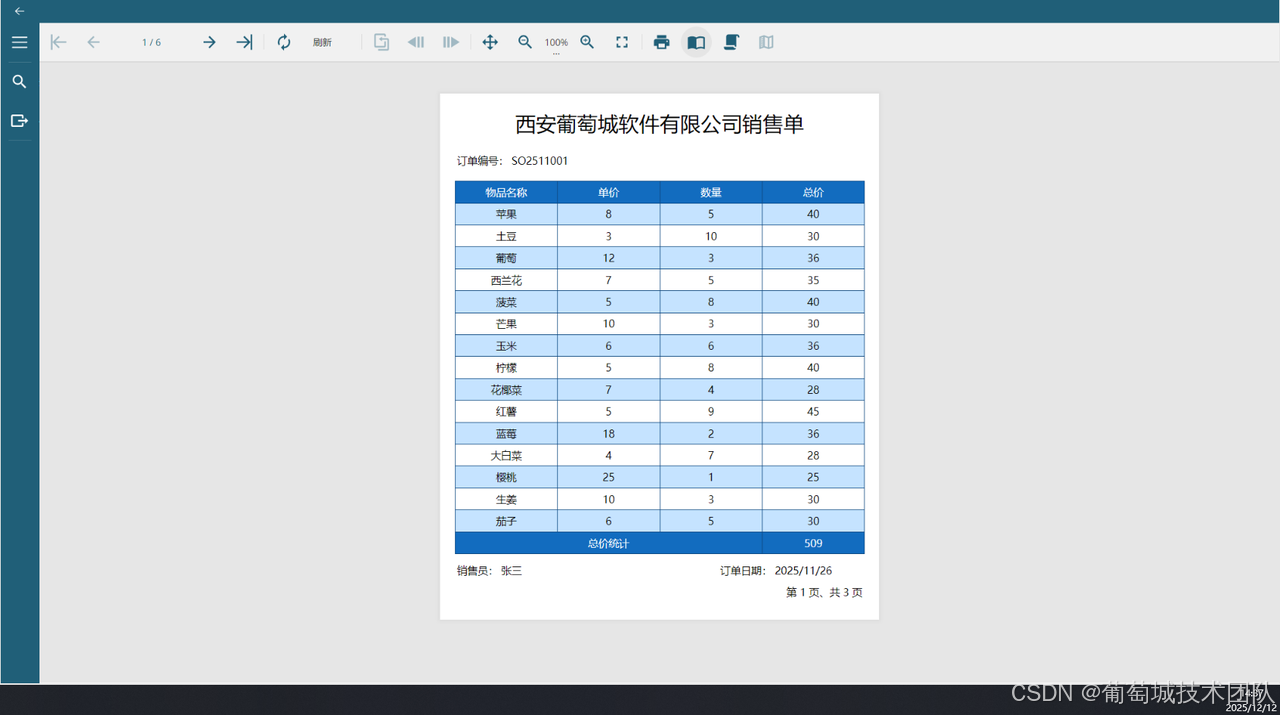Viewport: 1280px width, 715px height.
Task: Open the 100% zoom level dropdown
Action: pos(556,42)
